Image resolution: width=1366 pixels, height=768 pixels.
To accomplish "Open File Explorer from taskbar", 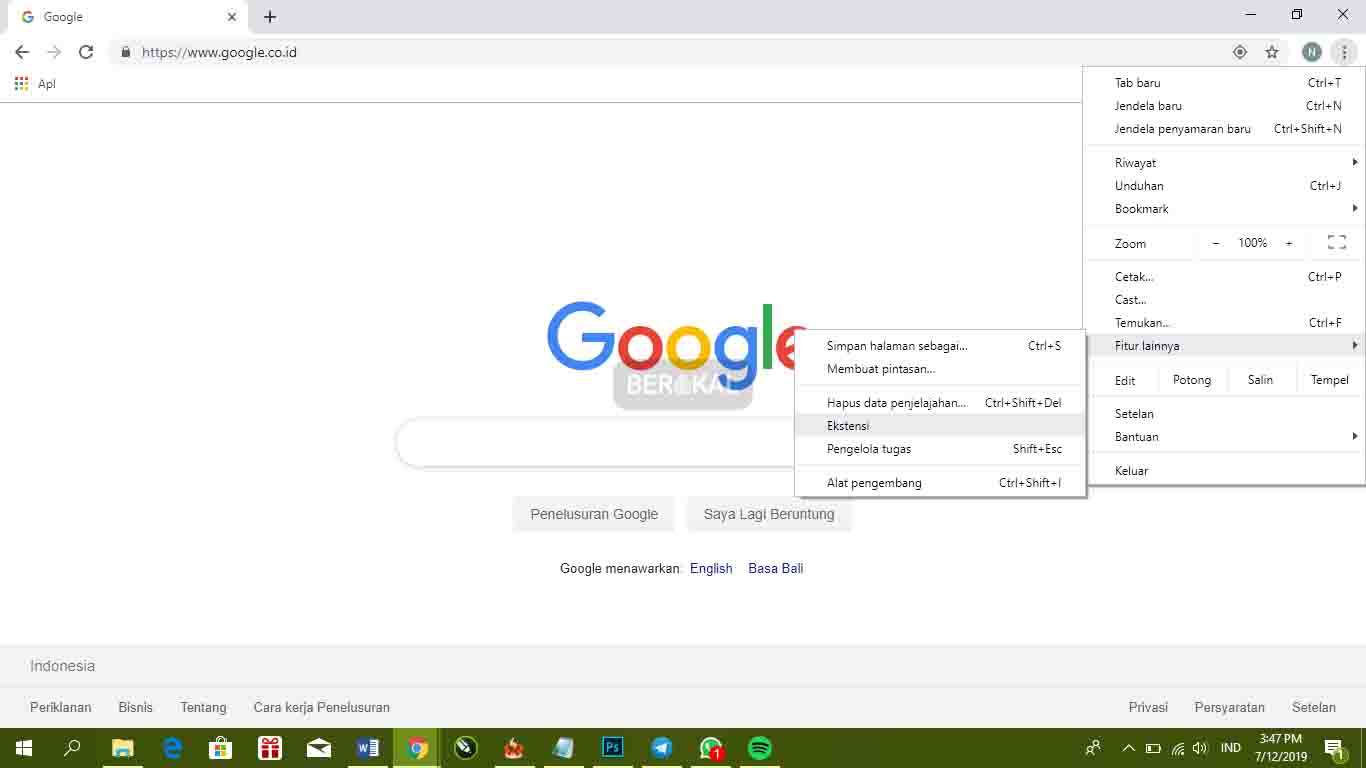I will [x=122, y=748].
